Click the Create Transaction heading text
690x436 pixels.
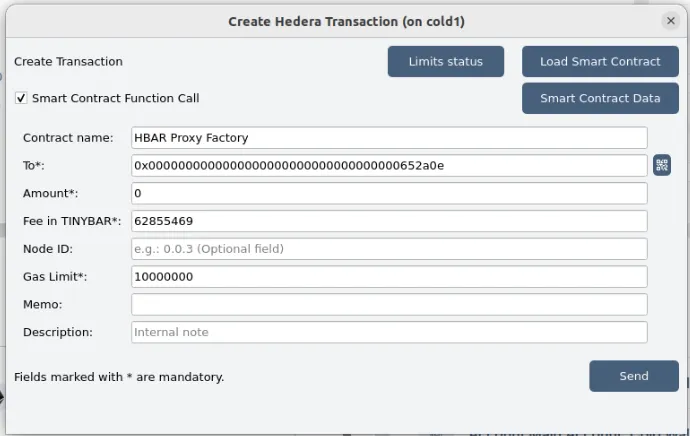pyautogui.click(x=68, y=62)
